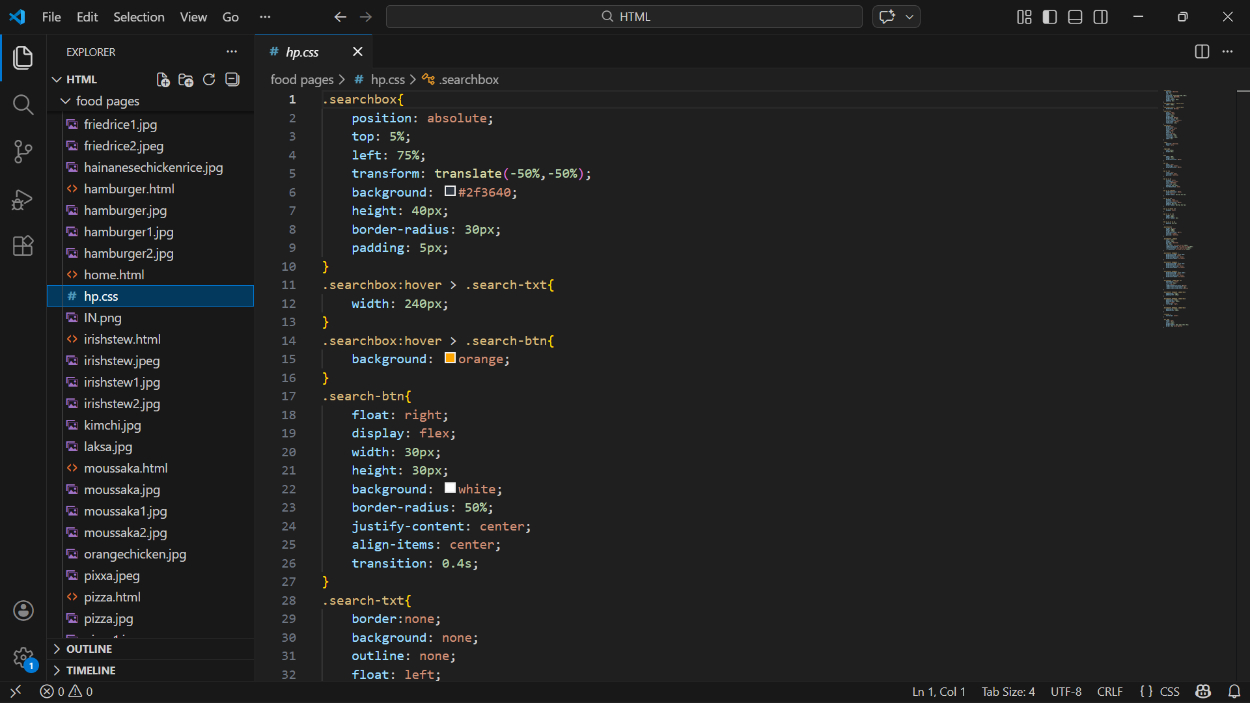Screen dimensions: 1250x703
Task: Click the New File icon in Explorer
Action: (163, 80)
